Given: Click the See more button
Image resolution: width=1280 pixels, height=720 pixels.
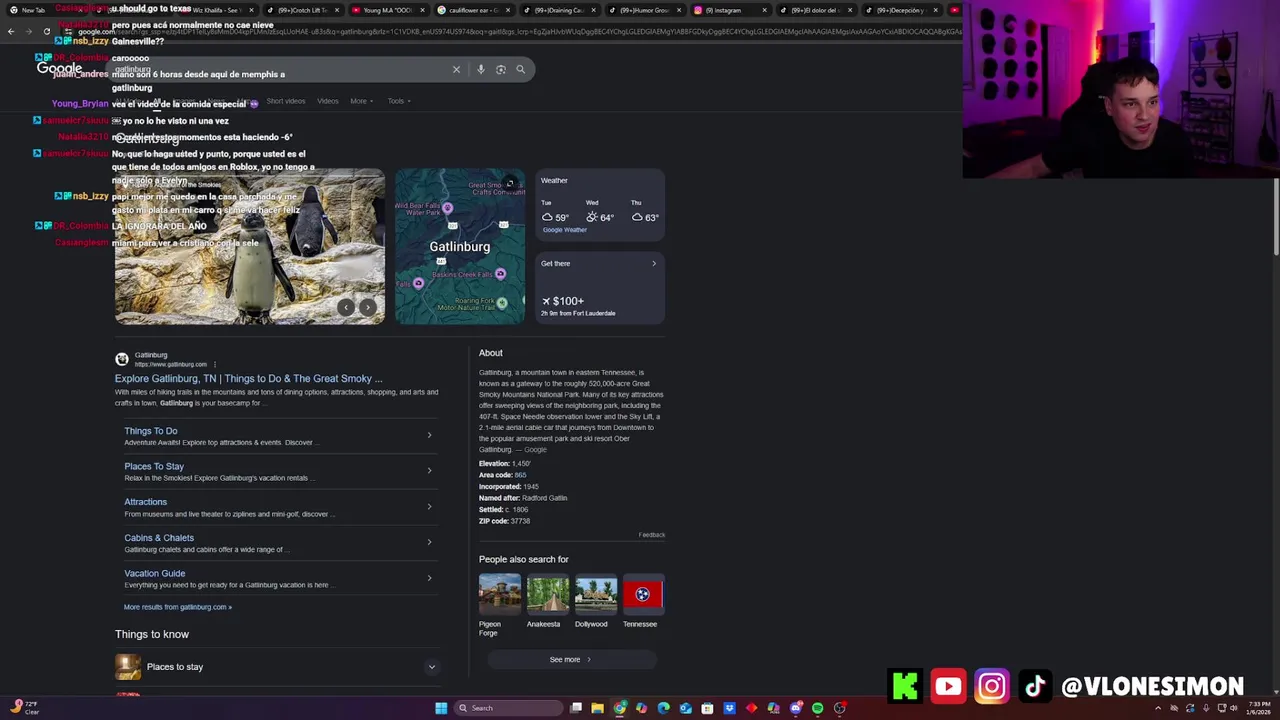Looking at the screenshot, I should click(572, 660).
